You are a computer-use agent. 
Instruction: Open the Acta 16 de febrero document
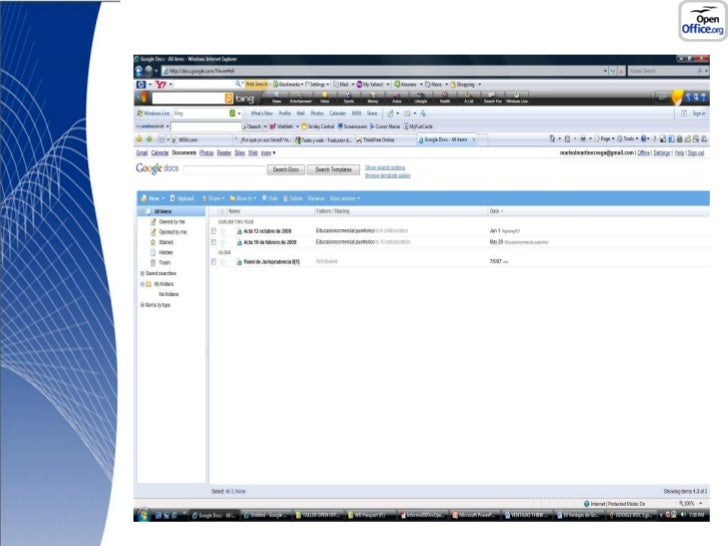270,242
